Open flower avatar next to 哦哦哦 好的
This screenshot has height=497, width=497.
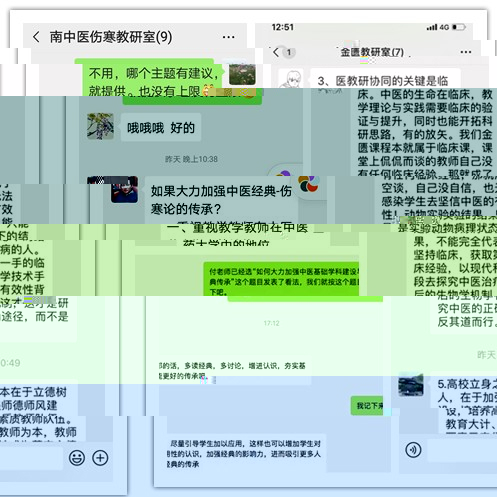pyautogui.click(x=100, y=126)
